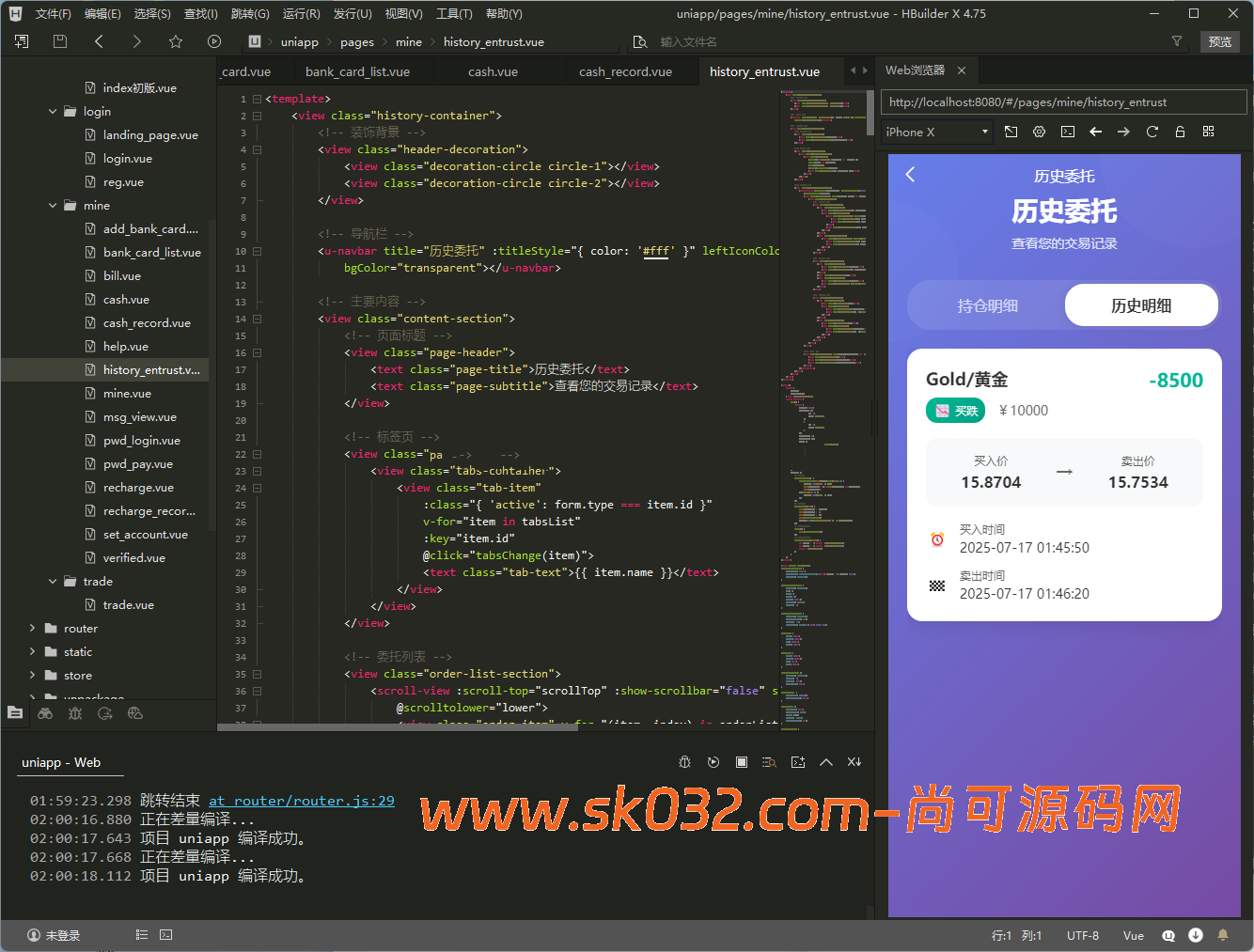The width and height of the screenshot is (1254, 952).
Task: Open the iPhone X device dropdown
Action: coord(937,132)
